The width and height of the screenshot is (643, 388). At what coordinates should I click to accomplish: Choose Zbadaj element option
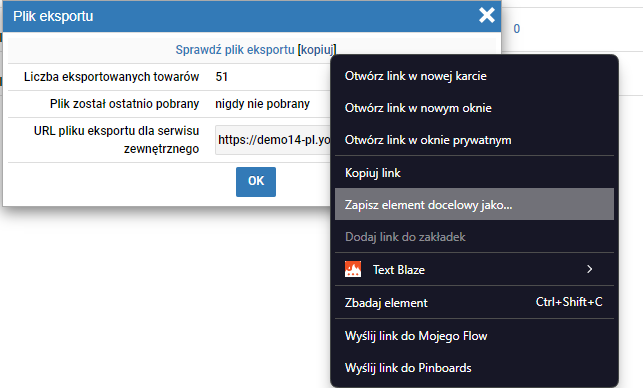click(x=474, y=302)
